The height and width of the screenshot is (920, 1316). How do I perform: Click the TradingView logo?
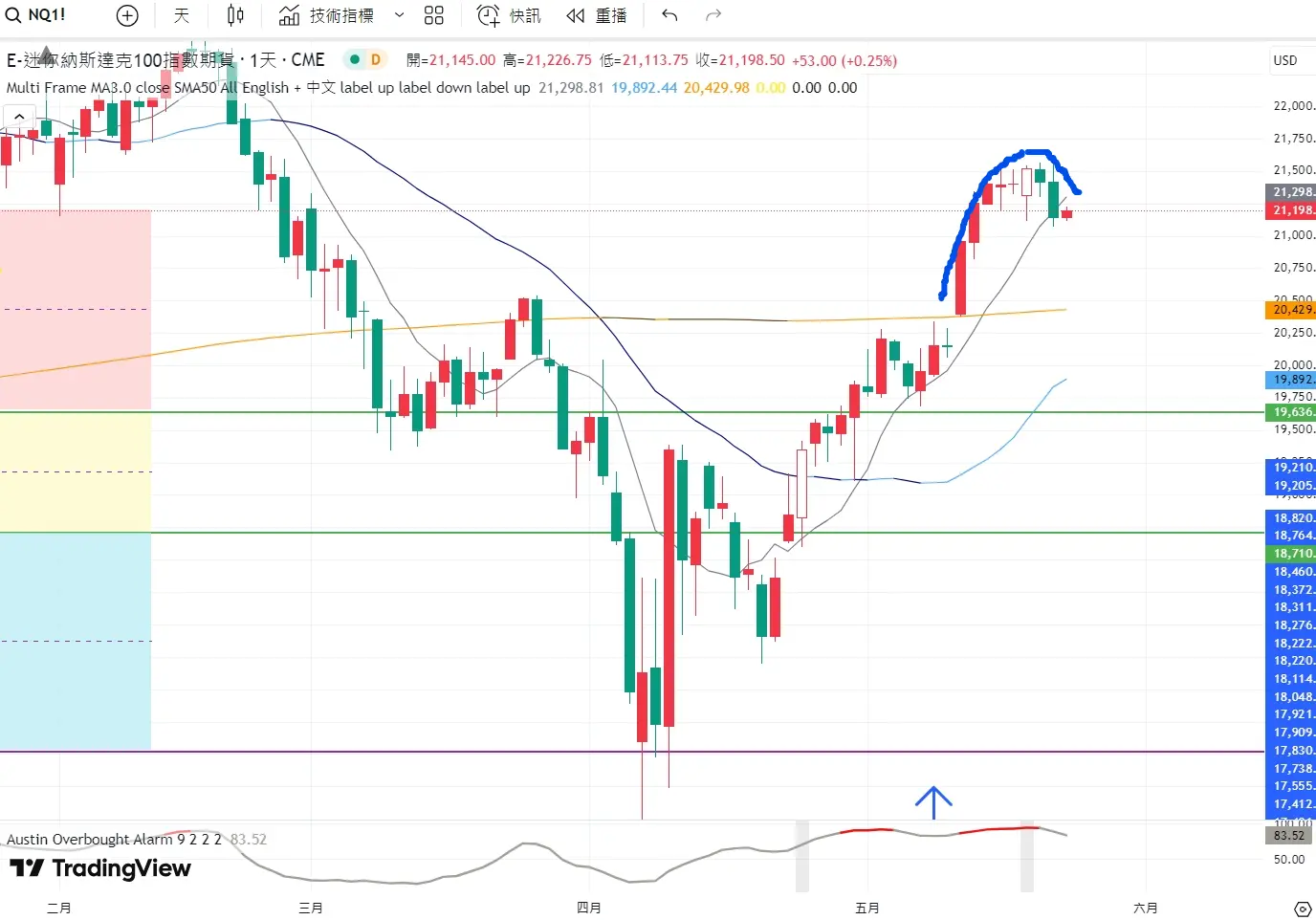[x=100, y=868]
